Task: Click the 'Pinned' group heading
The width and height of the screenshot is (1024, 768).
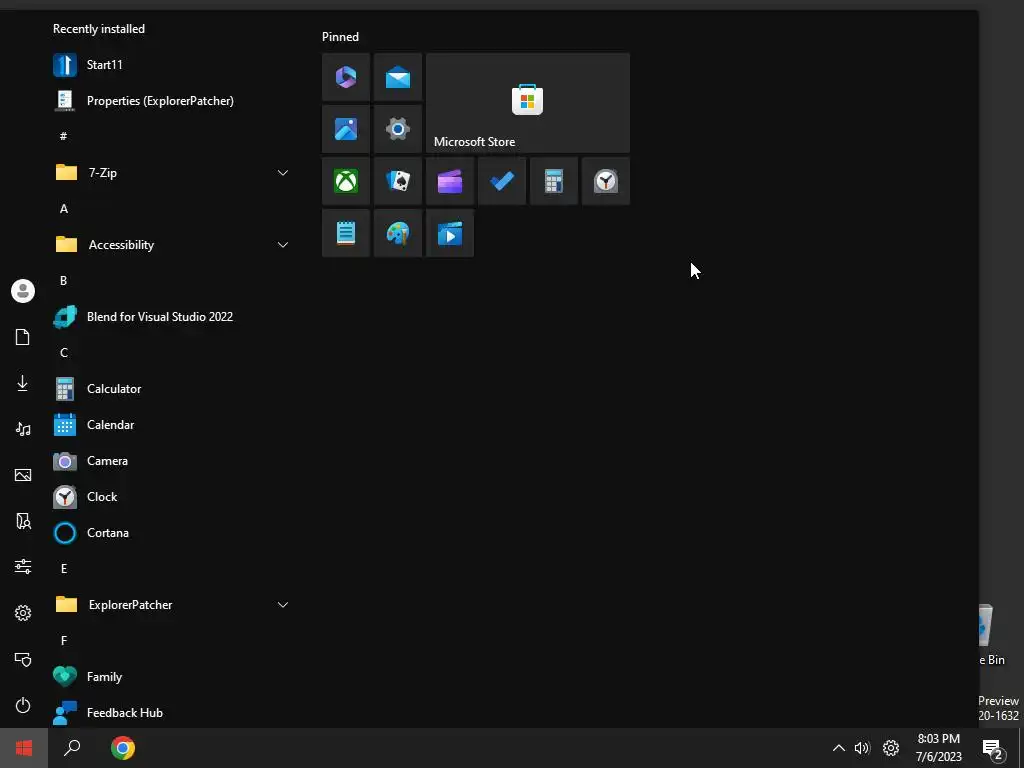Action: pos(340,37)
